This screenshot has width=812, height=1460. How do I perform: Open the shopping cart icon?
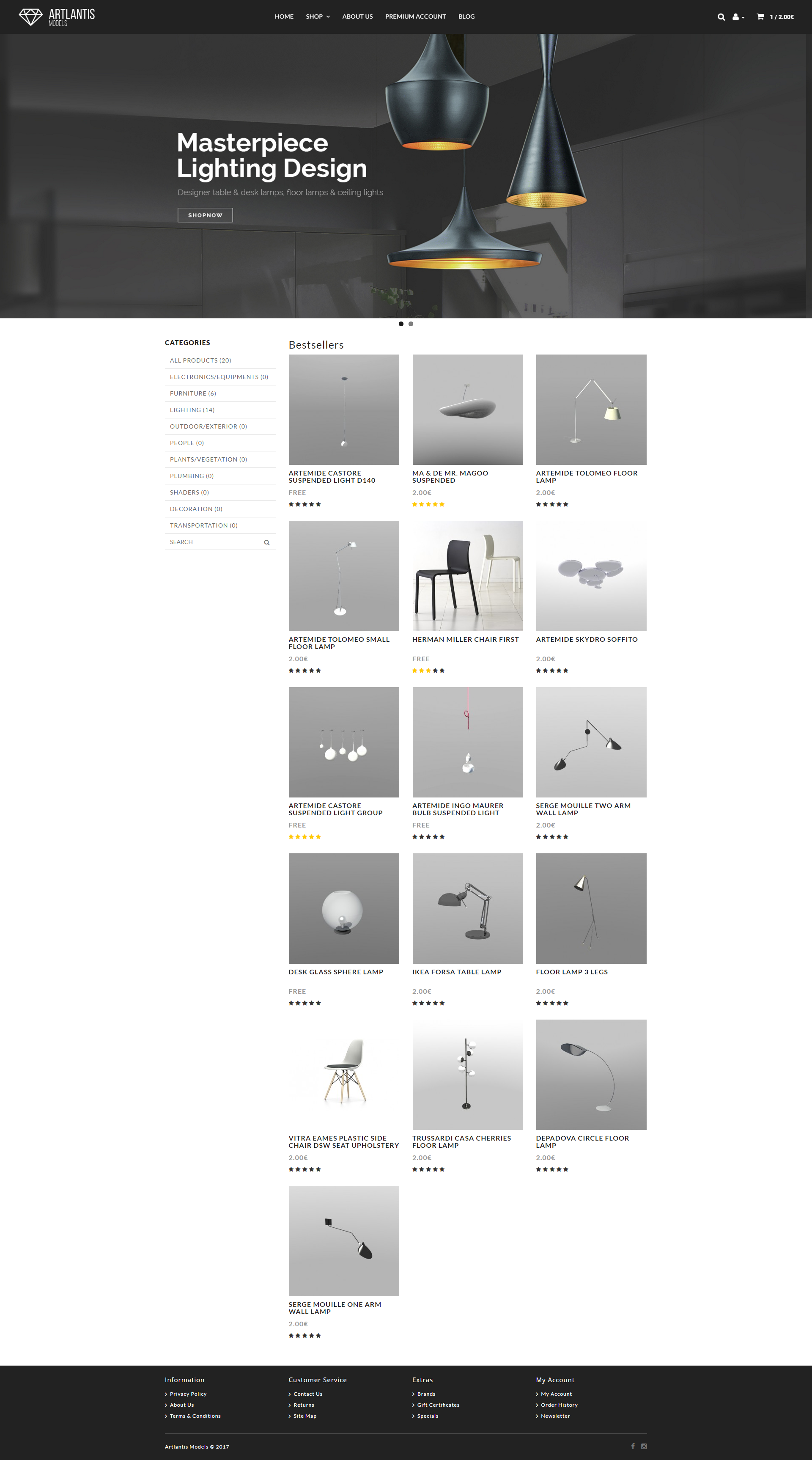760,16
